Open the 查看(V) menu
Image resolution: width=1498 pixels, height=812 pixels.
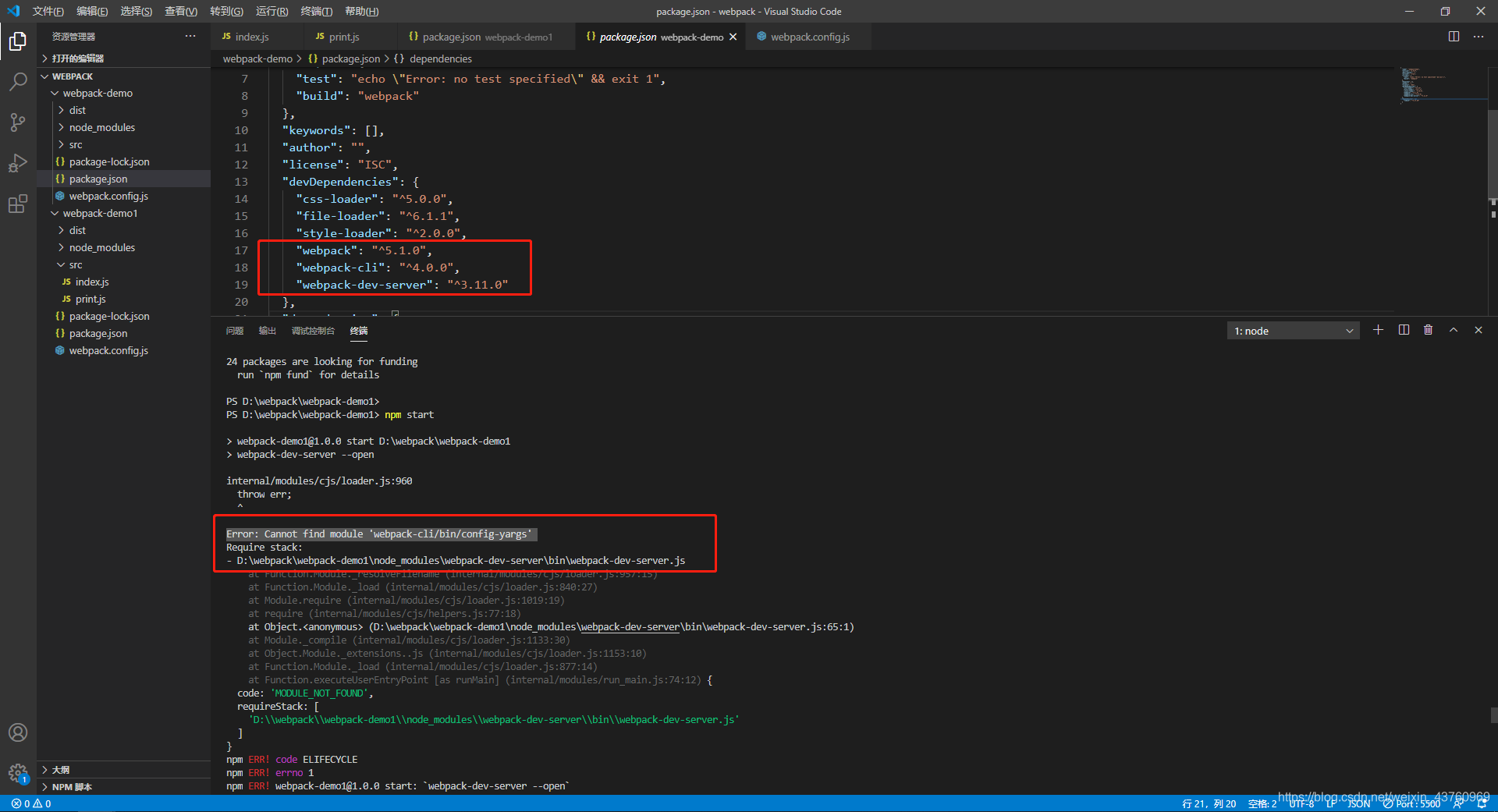coord(181,11)
